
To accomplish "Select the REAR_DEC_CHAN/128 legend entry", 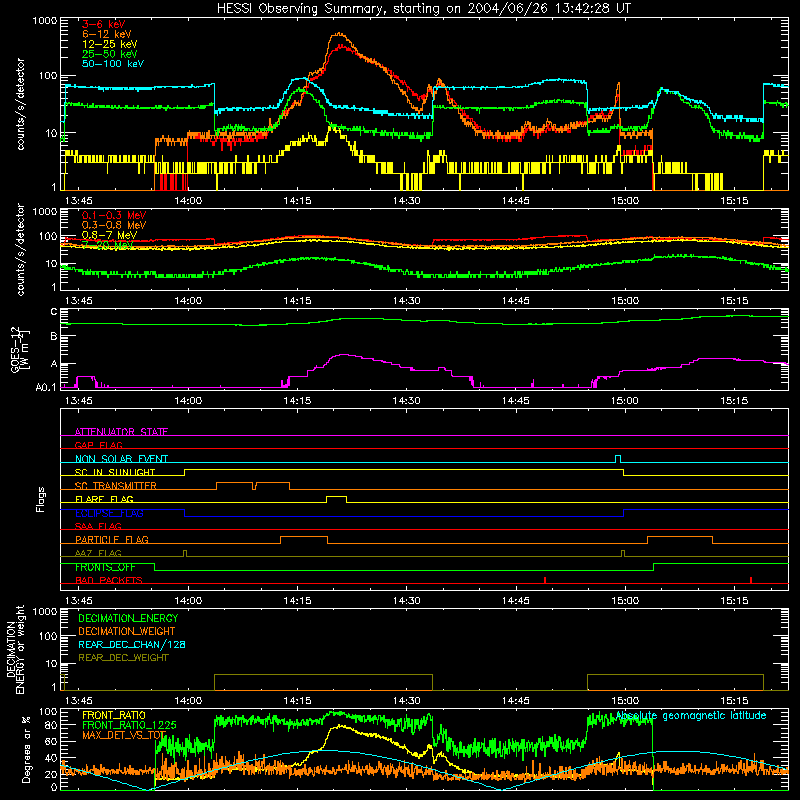I will pyautogui.click(x=132, y=645).
